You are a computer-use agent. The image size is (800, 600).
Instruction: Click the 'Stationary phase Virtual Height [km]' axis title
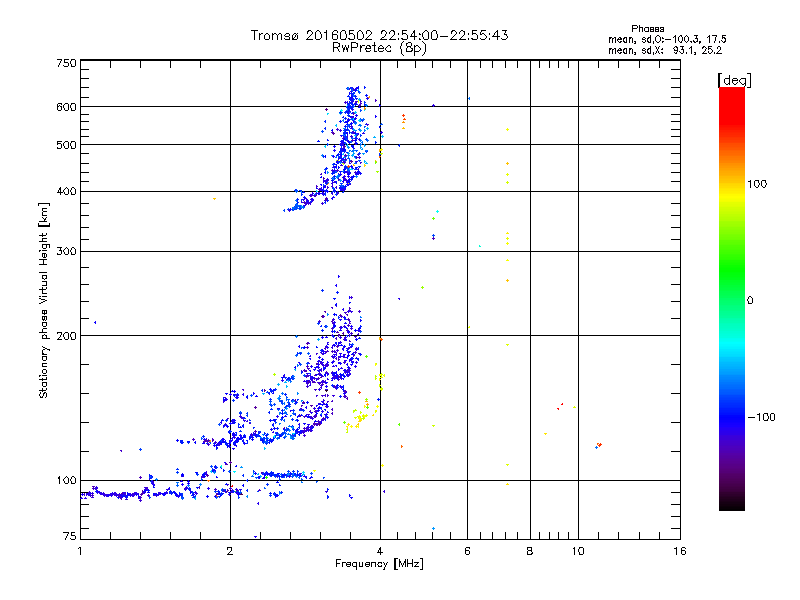(x=44, y=300)
